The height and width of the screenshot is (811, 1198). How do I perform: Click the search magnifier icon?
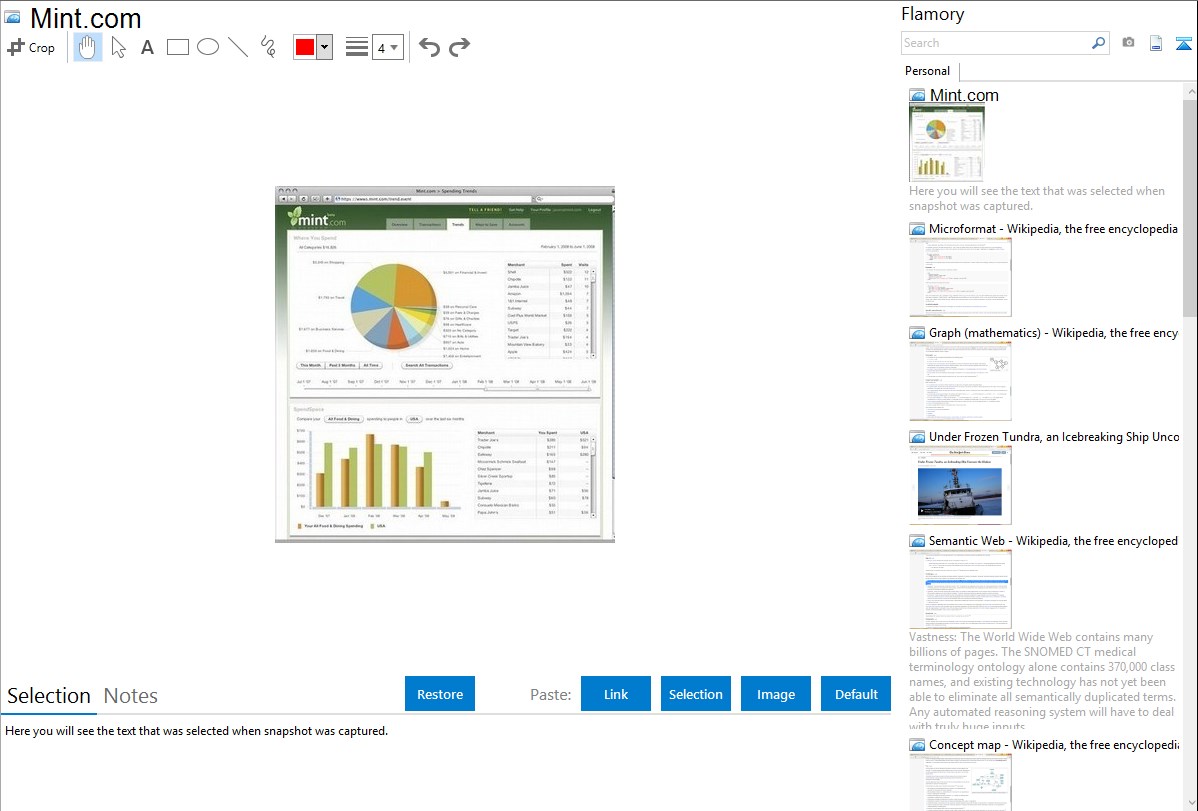1099,43
